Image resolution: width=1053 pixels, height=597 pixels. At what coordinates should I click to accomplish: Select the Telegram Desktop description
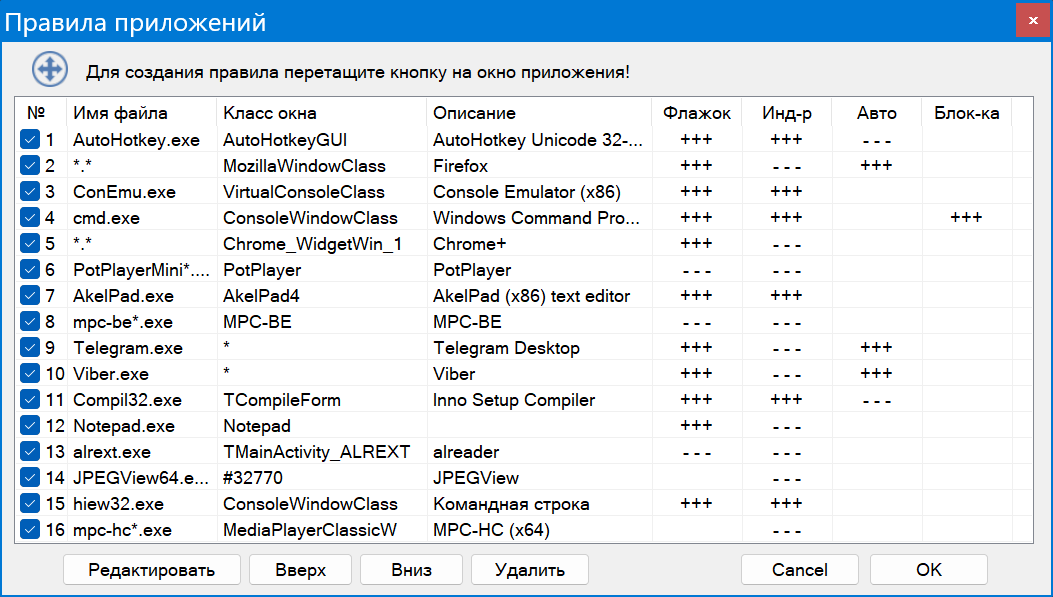tap(506, 348)
